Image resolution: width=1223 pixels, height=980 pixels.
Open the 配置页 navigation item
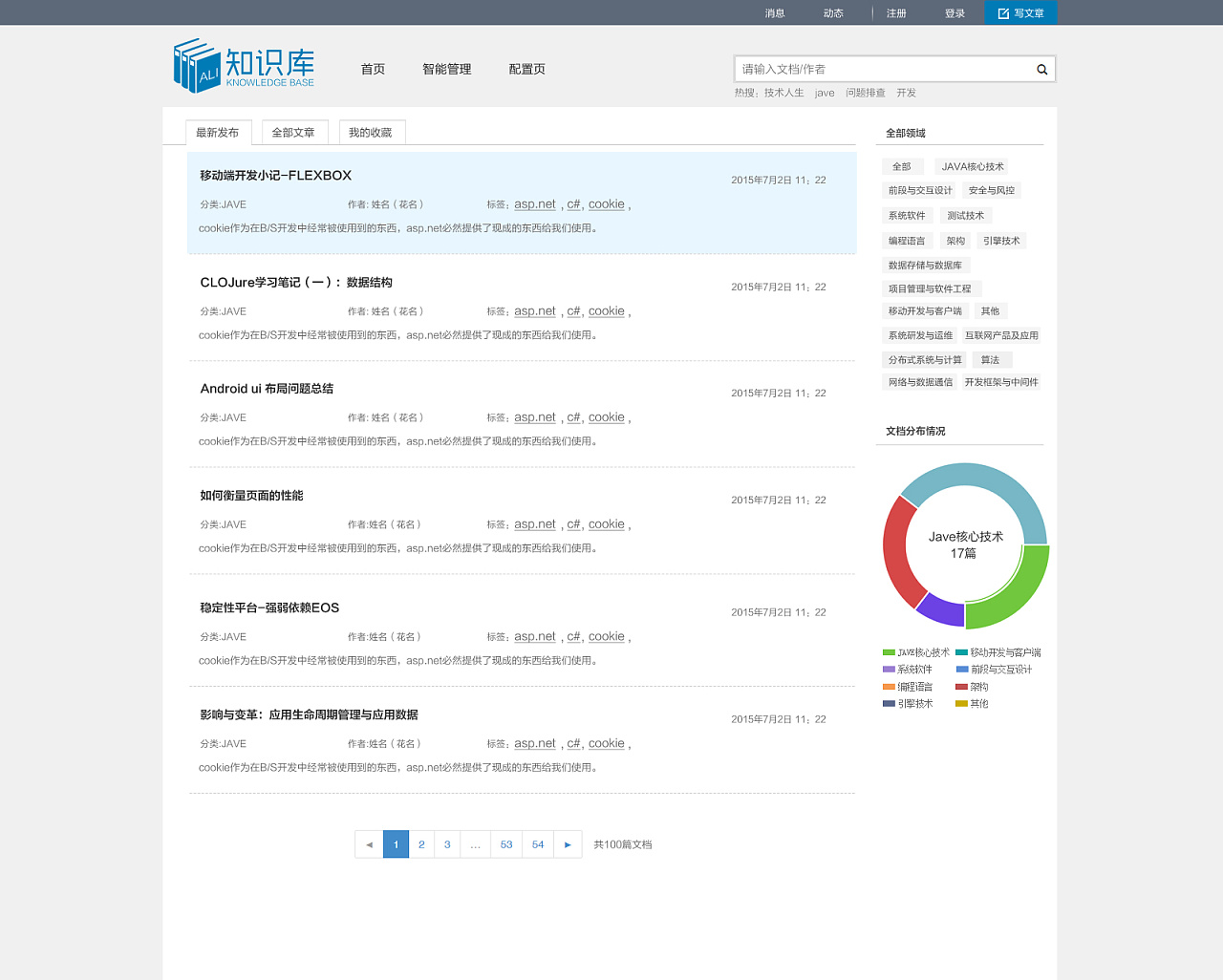(x=526, y=70)
